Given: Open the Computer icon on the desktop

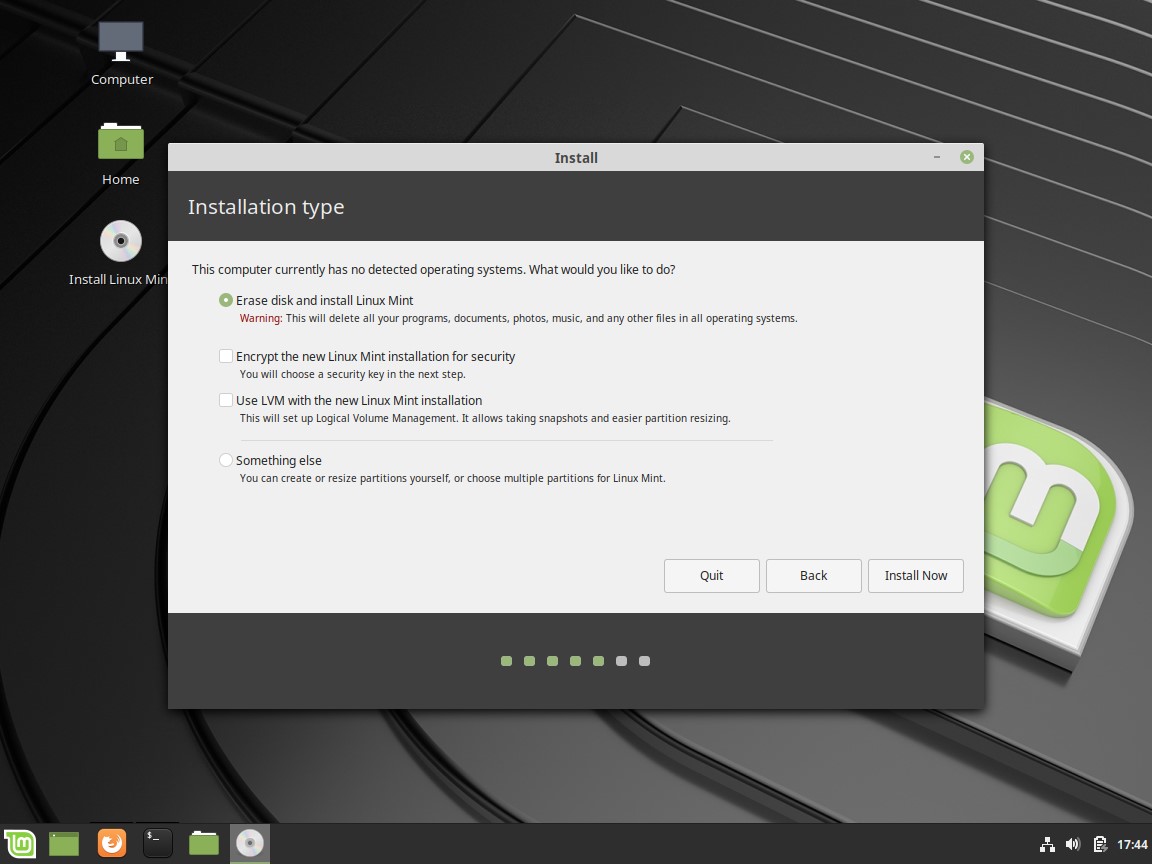Looking at the screenshot, I should (x=120, y=40).
